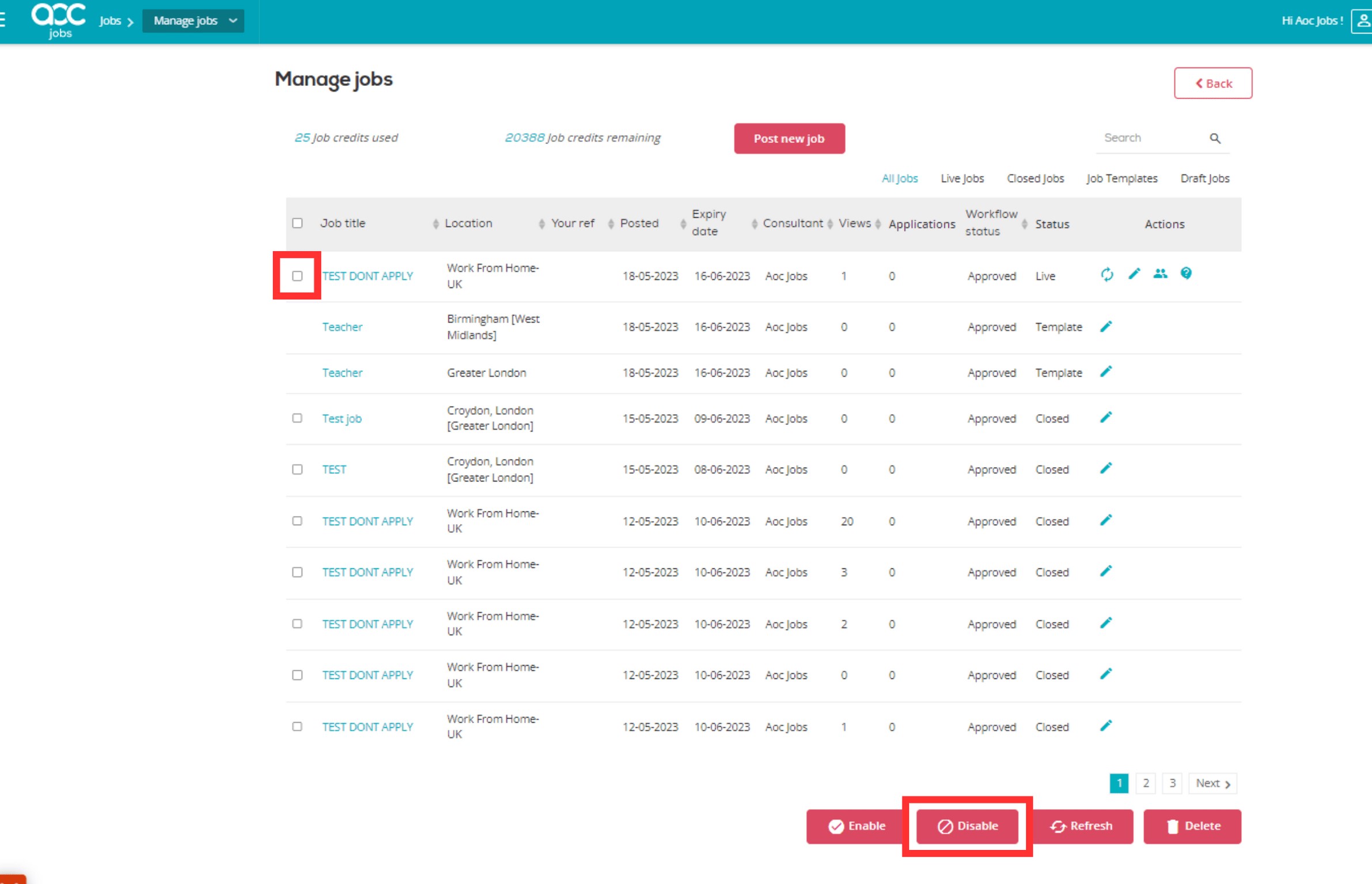Sort the table by the Views column

(x=854, y=223)
